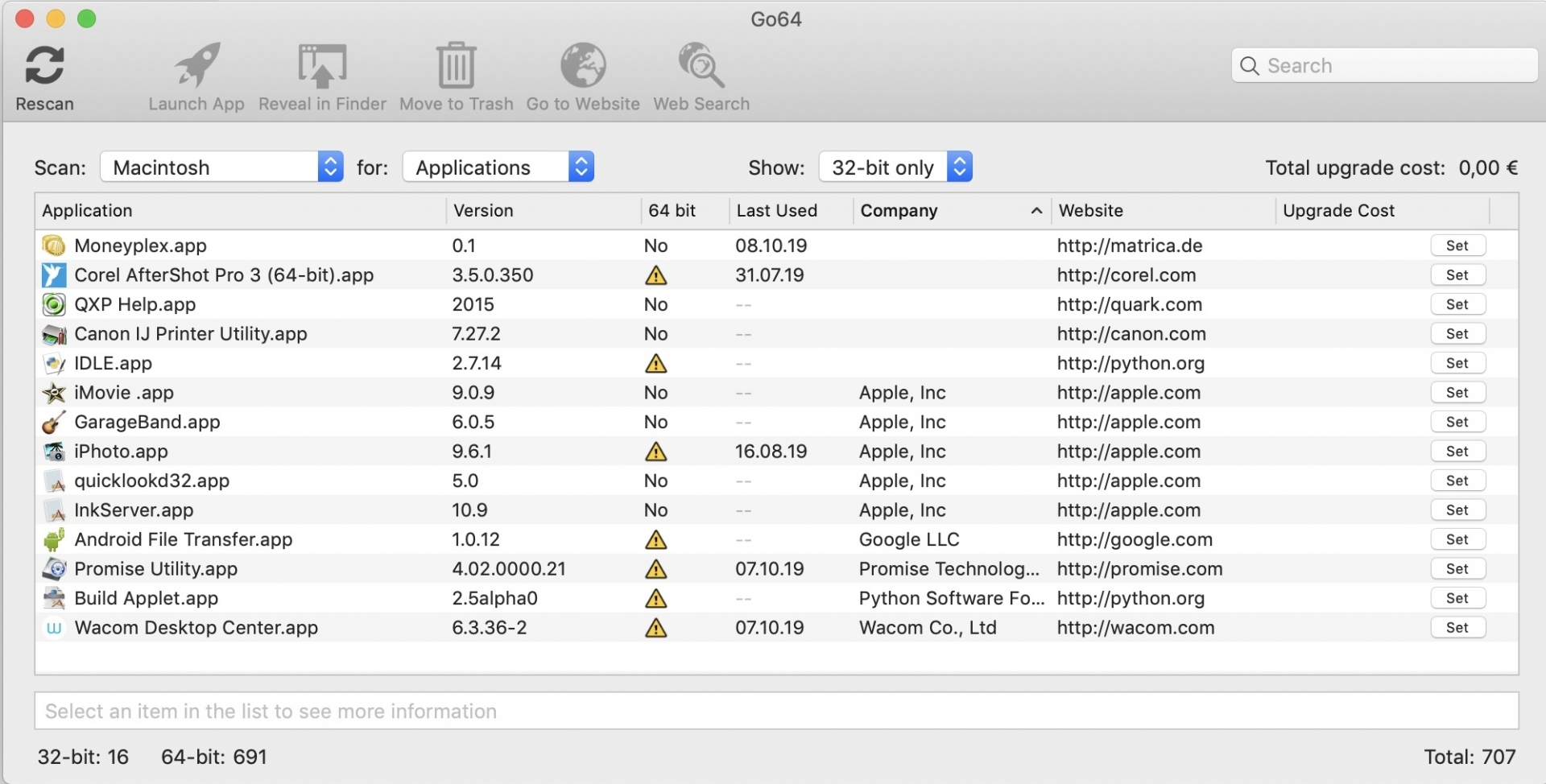
Task: Click the item information text area
Action: [776, 712]
